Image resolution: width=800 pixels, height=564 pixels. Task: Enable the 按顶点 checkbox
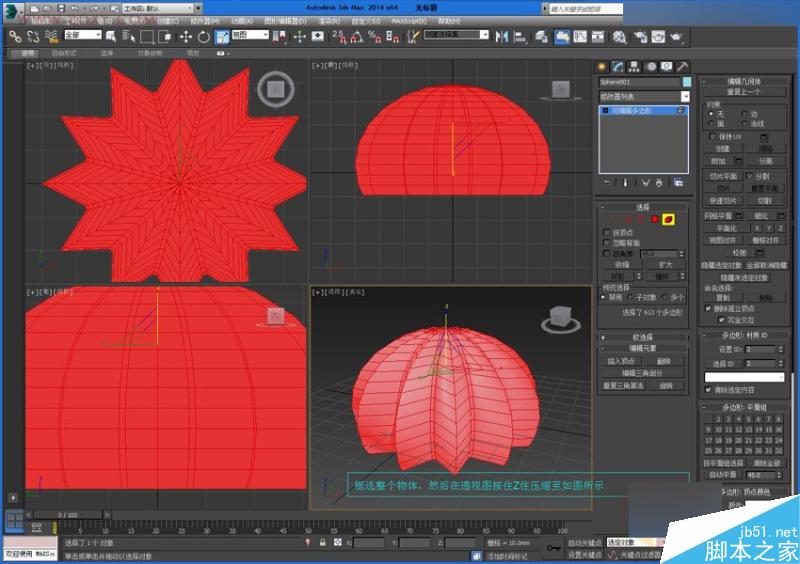pyautogui.click(x=607, y=231)
